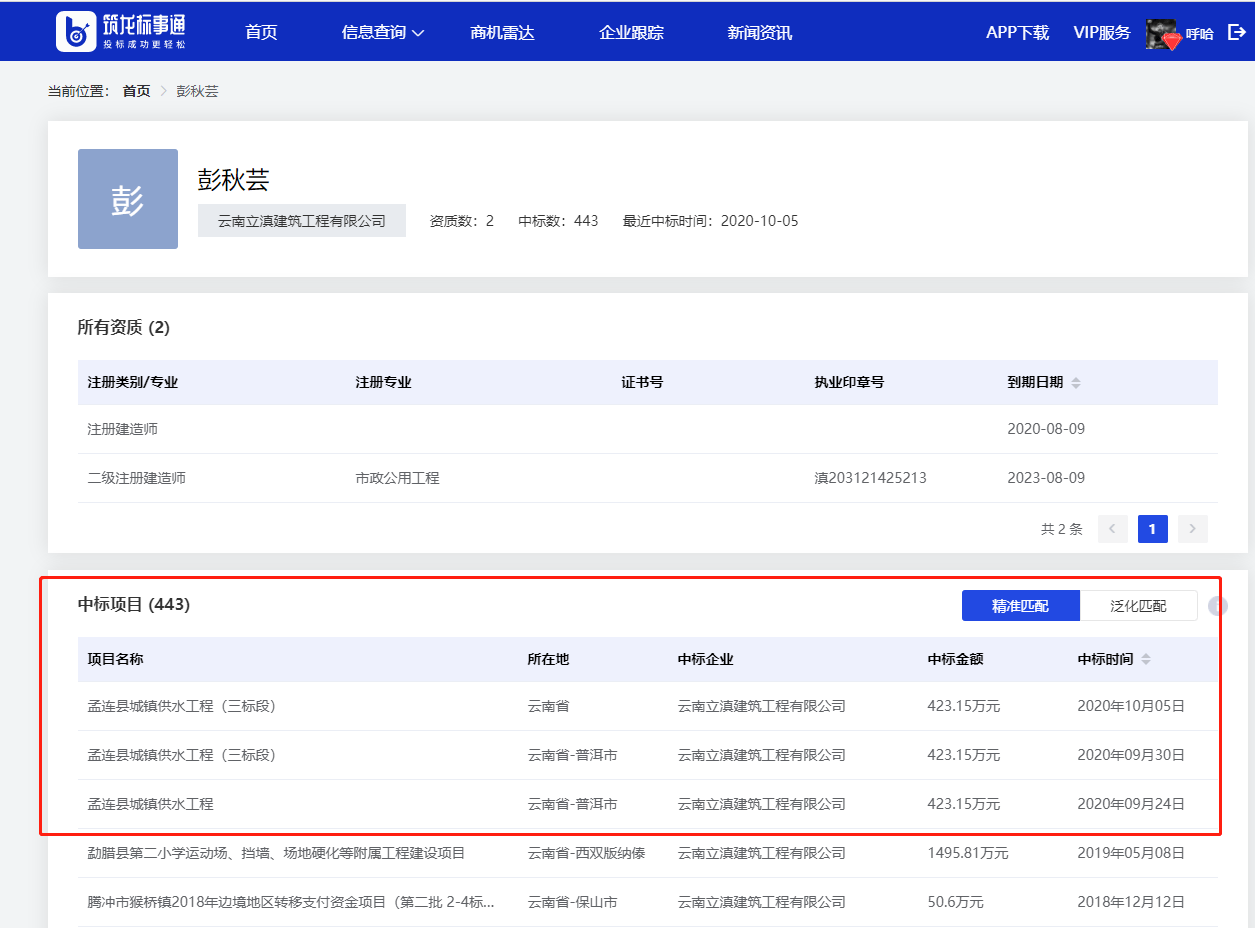This screenshot has height=928, width=1255.
Task: Expand the 信息查询 dropdown menu
Action: [x=383, y=33]
